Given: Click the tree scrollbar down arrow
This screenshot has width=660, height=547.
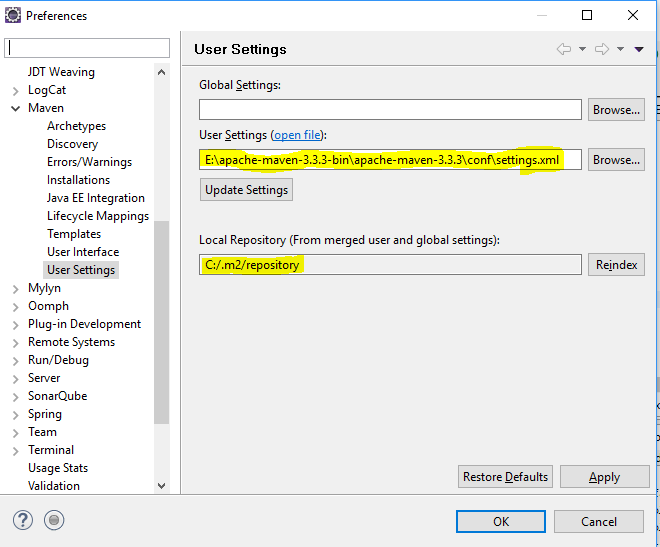Looking at the screenshot, I should [161, 486].
